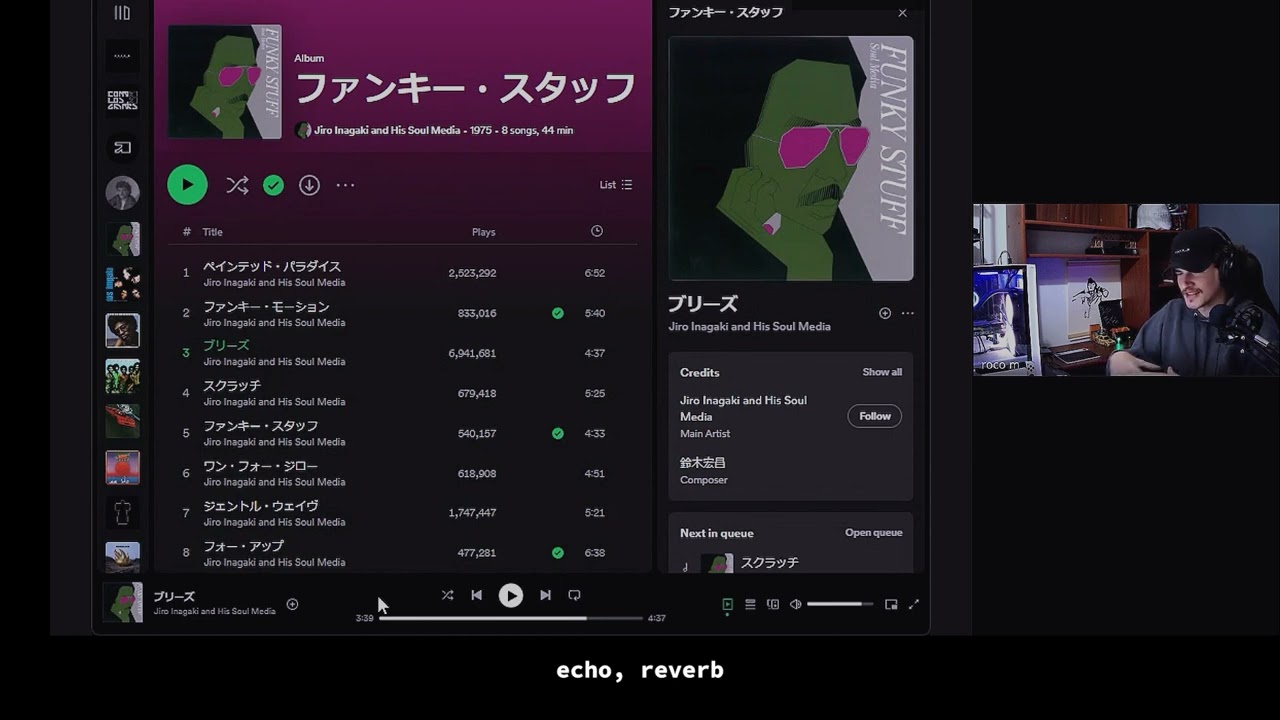Screen dimensions: 1280x720
Task: Toggle repeat mode
Action: click(x=574, y=595)
